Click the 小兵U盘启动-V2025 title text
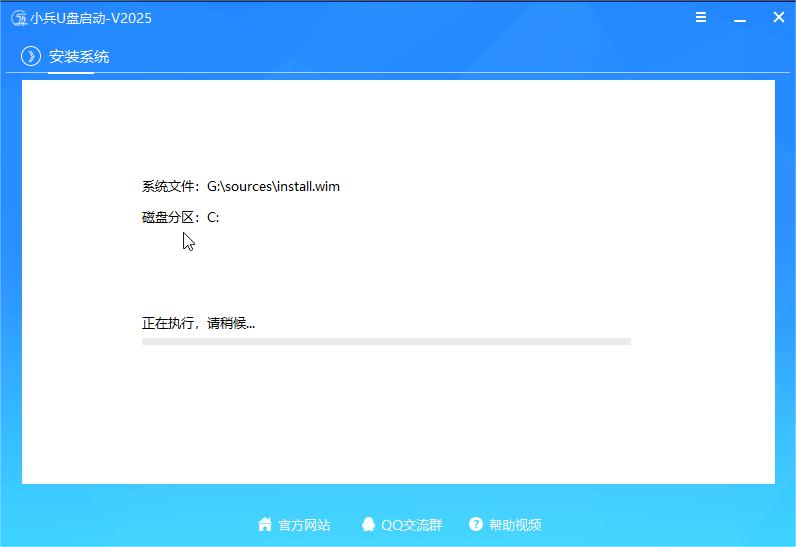Viewport: 796px width, 547px height. coord(91,18)
